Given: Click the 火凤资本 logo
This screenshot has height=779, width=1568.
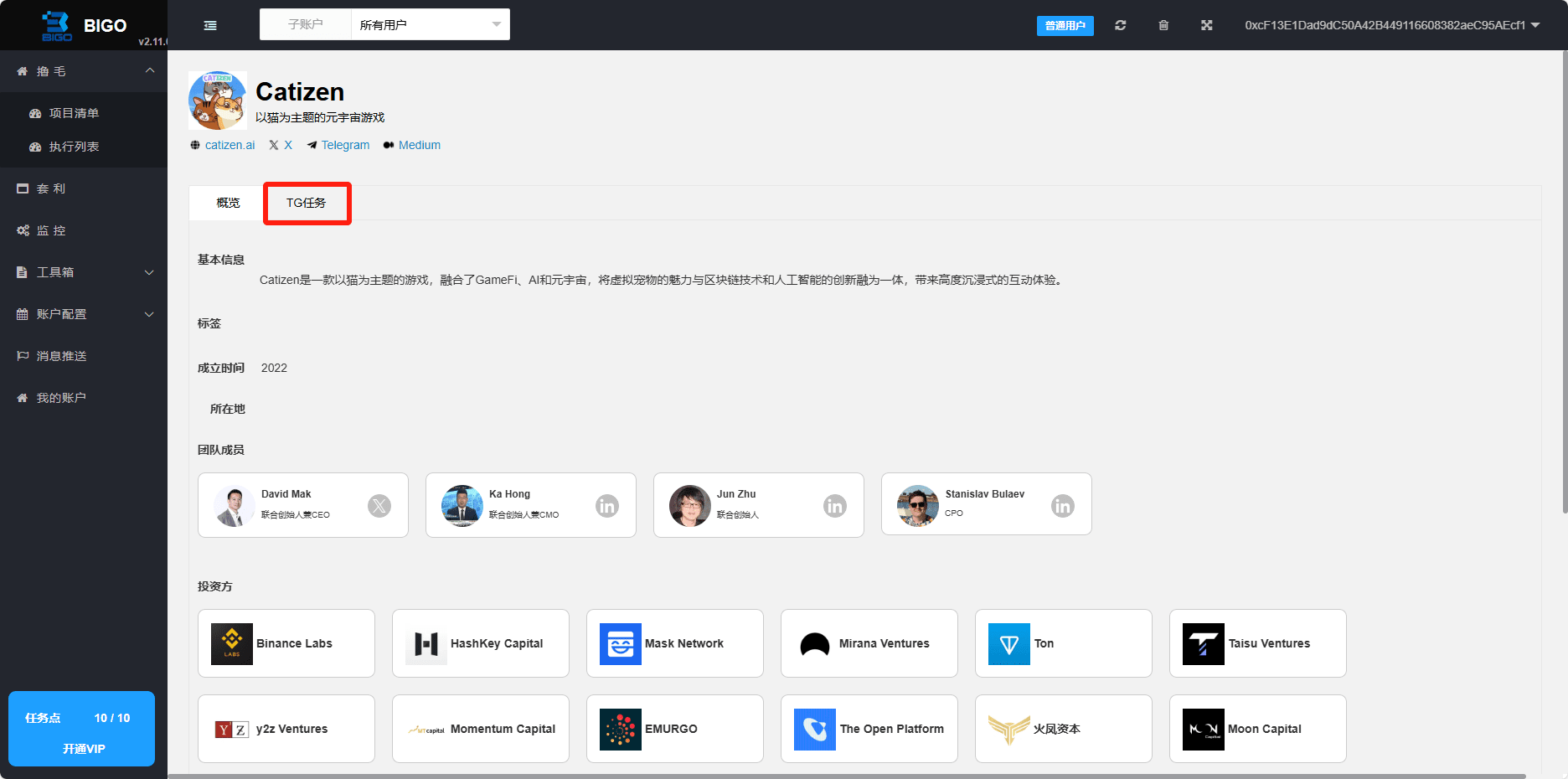Looking at the screenshot, I should (1009, 730).
